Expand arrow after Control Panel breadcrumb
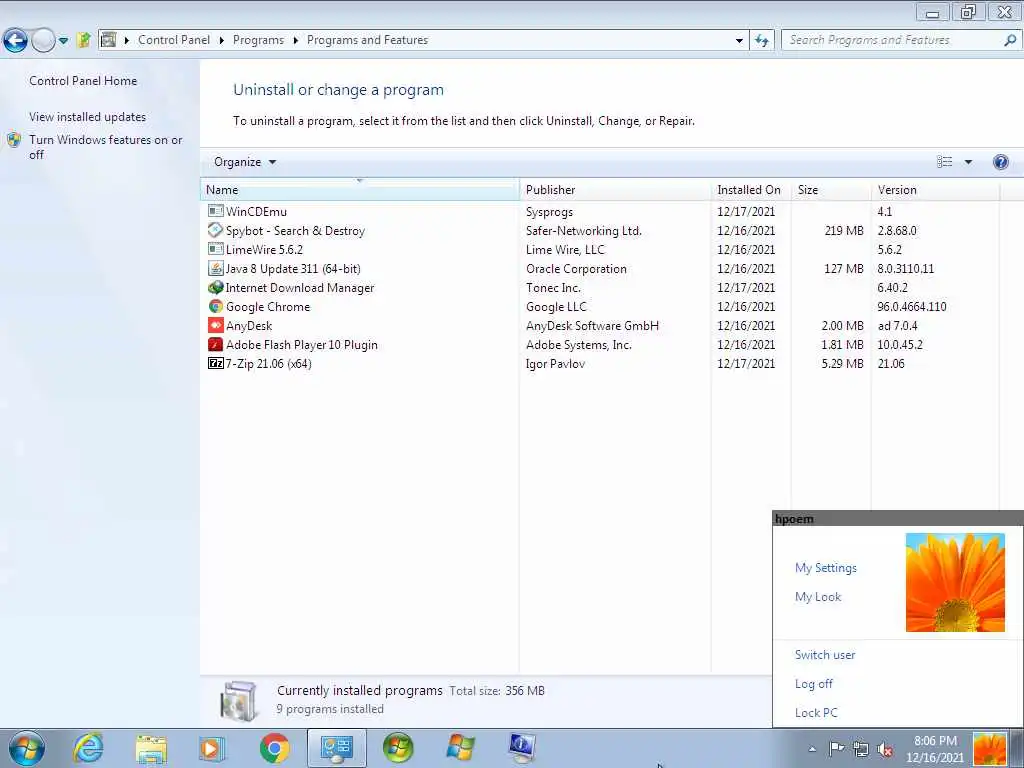1024x768 pixels. (x=221, y=40)
